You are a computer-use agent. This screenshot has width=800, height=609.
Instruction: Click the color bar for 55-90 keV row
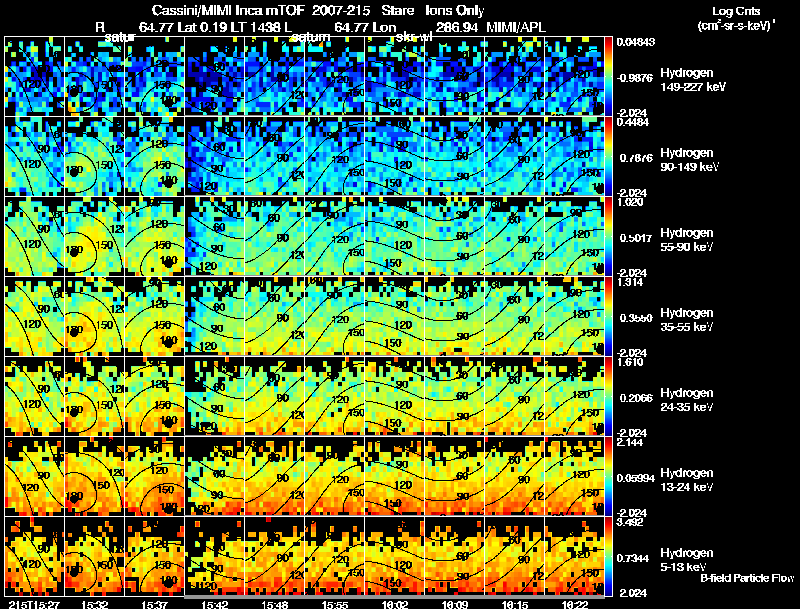(x=608, y=236)
